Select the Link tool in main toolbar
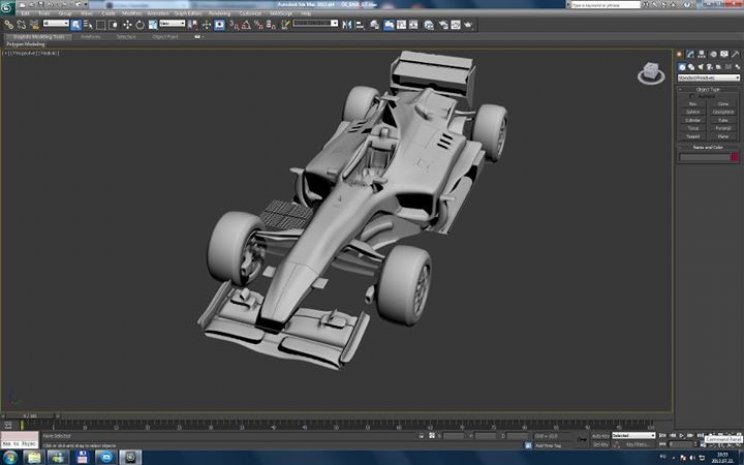This screenshot has width=744, height=465. [9, 25]
